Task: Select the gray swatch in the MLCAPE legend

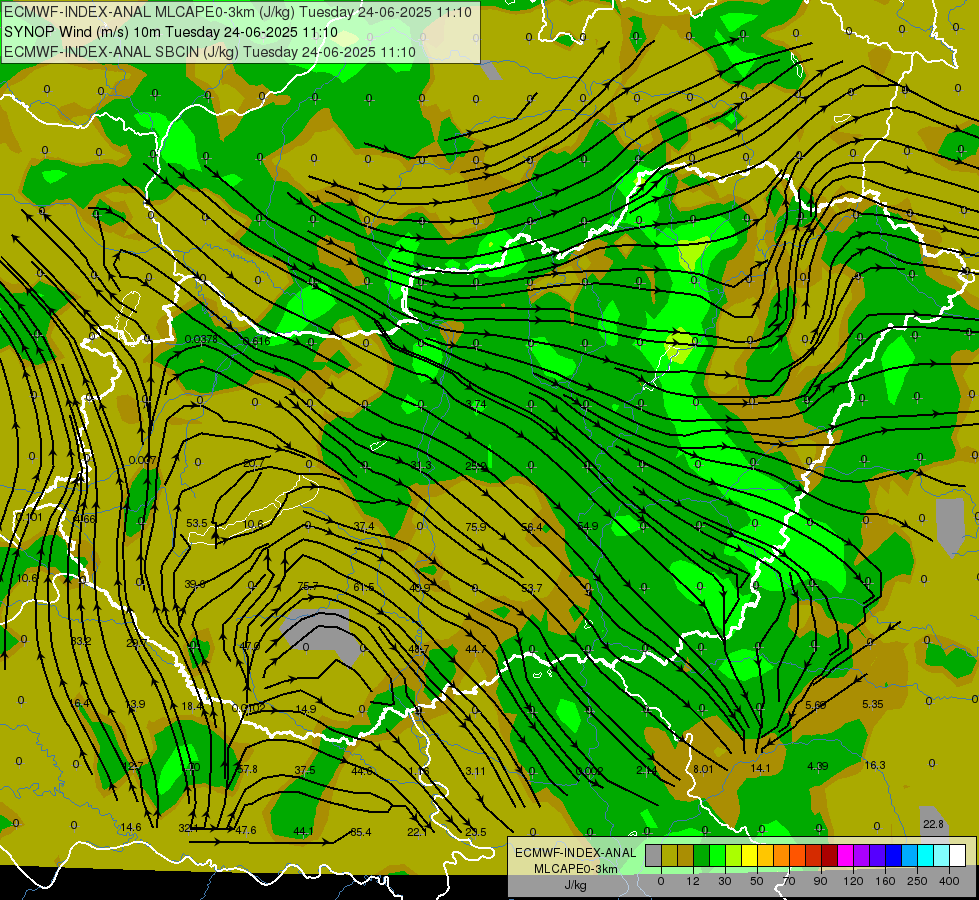Action: click(654, 856)
